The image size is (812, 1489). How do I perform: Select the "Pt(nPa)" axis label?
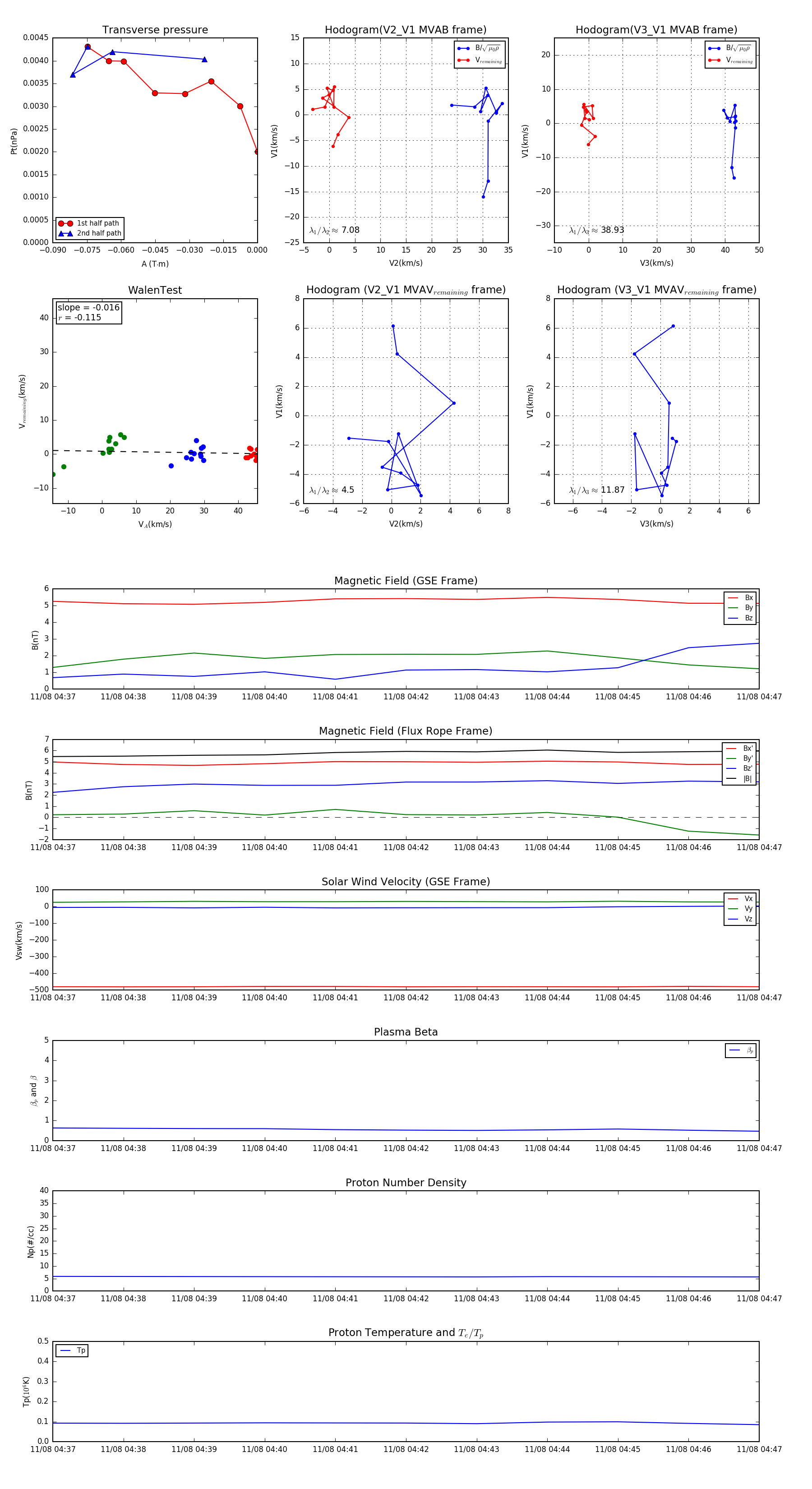[14, 141]
